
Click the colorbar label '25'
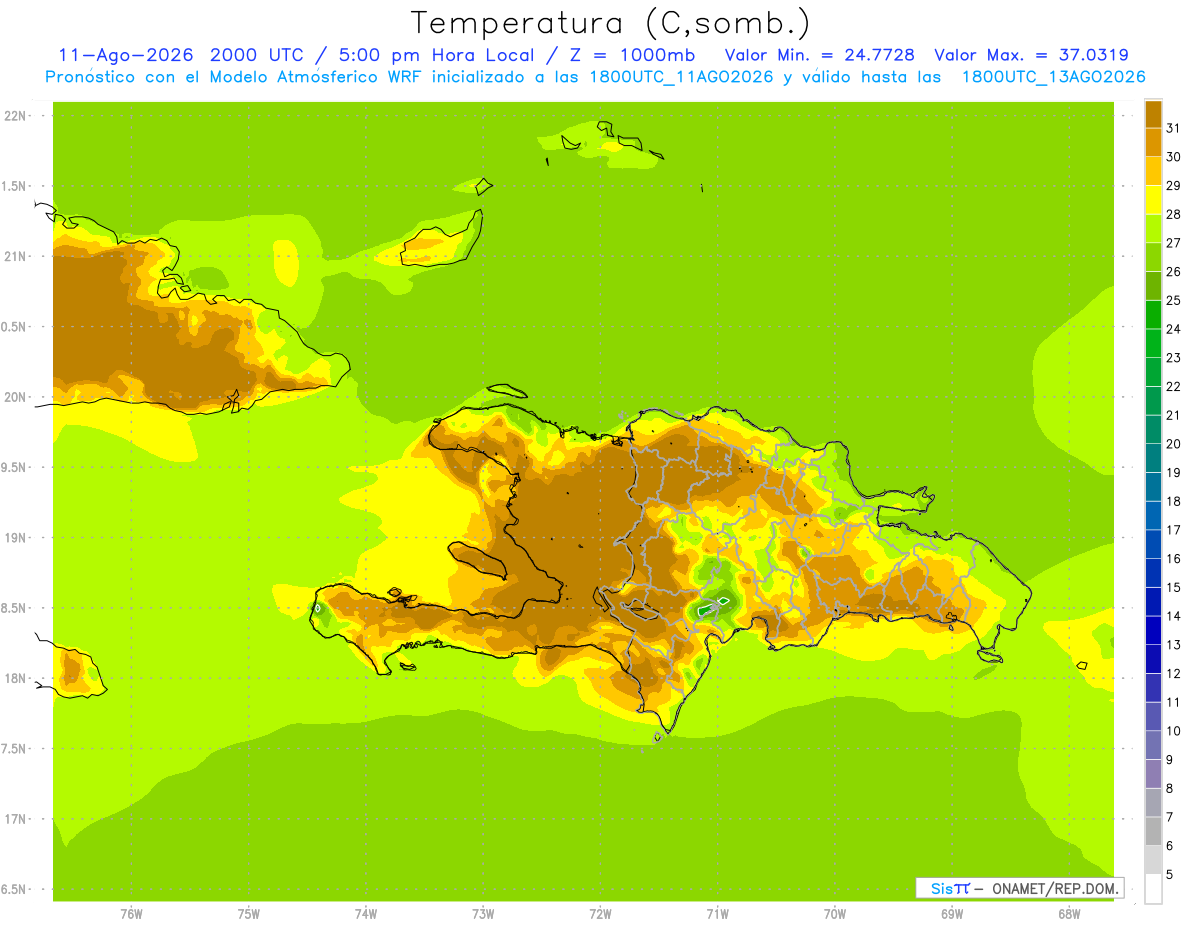pyautogui.click(x=1173, y=300)
